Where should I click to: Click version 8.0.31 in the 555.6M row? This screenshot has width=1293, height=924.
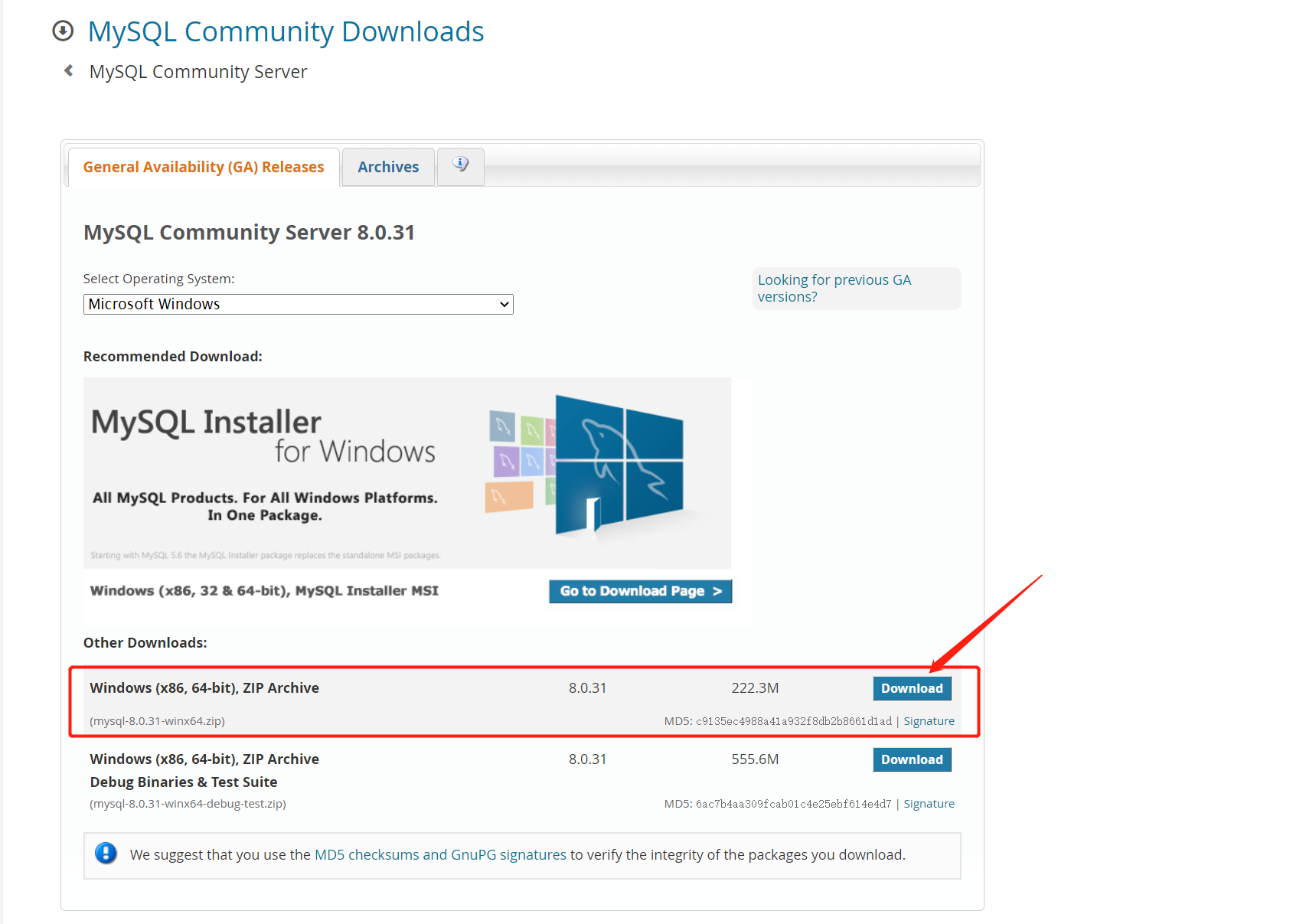point(587,759)
